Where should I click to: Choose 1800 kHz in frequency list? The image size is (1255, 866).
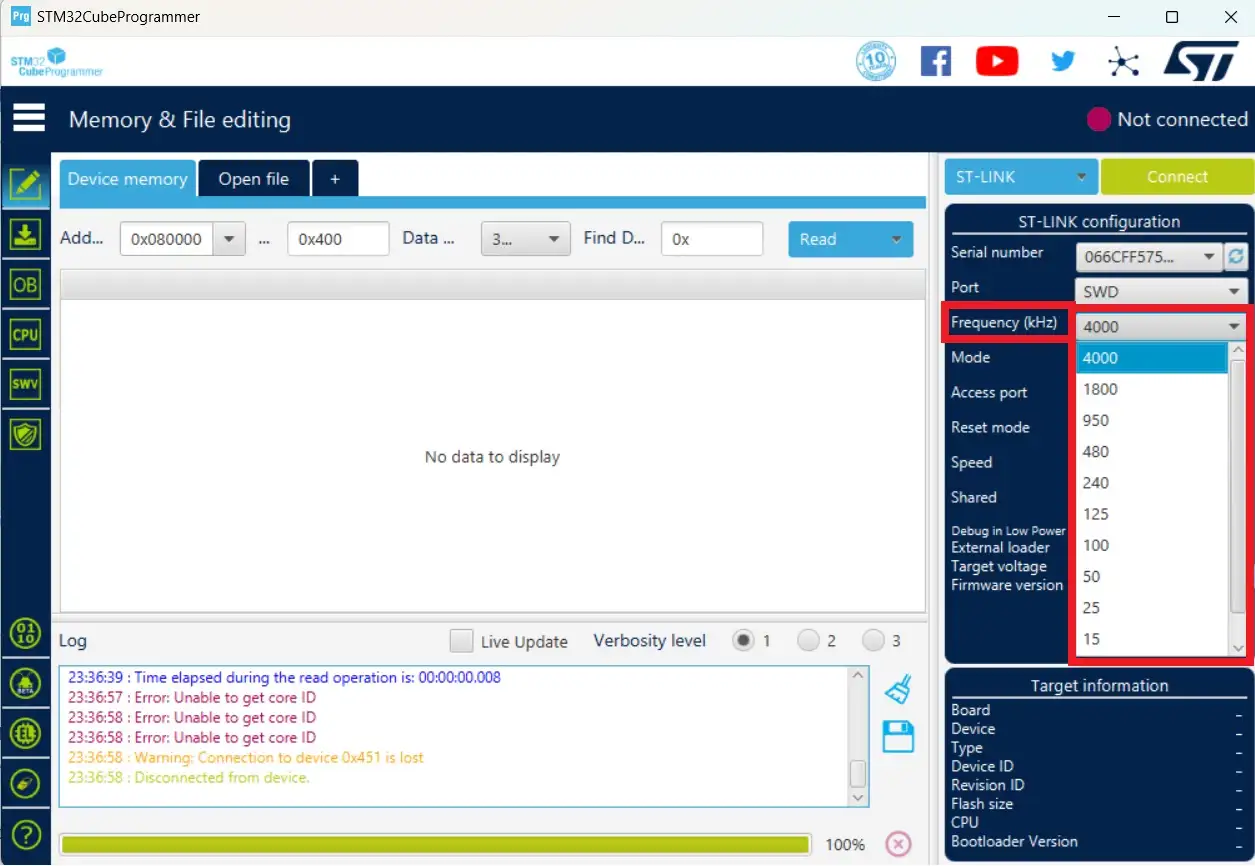(x=1152, y=389)
